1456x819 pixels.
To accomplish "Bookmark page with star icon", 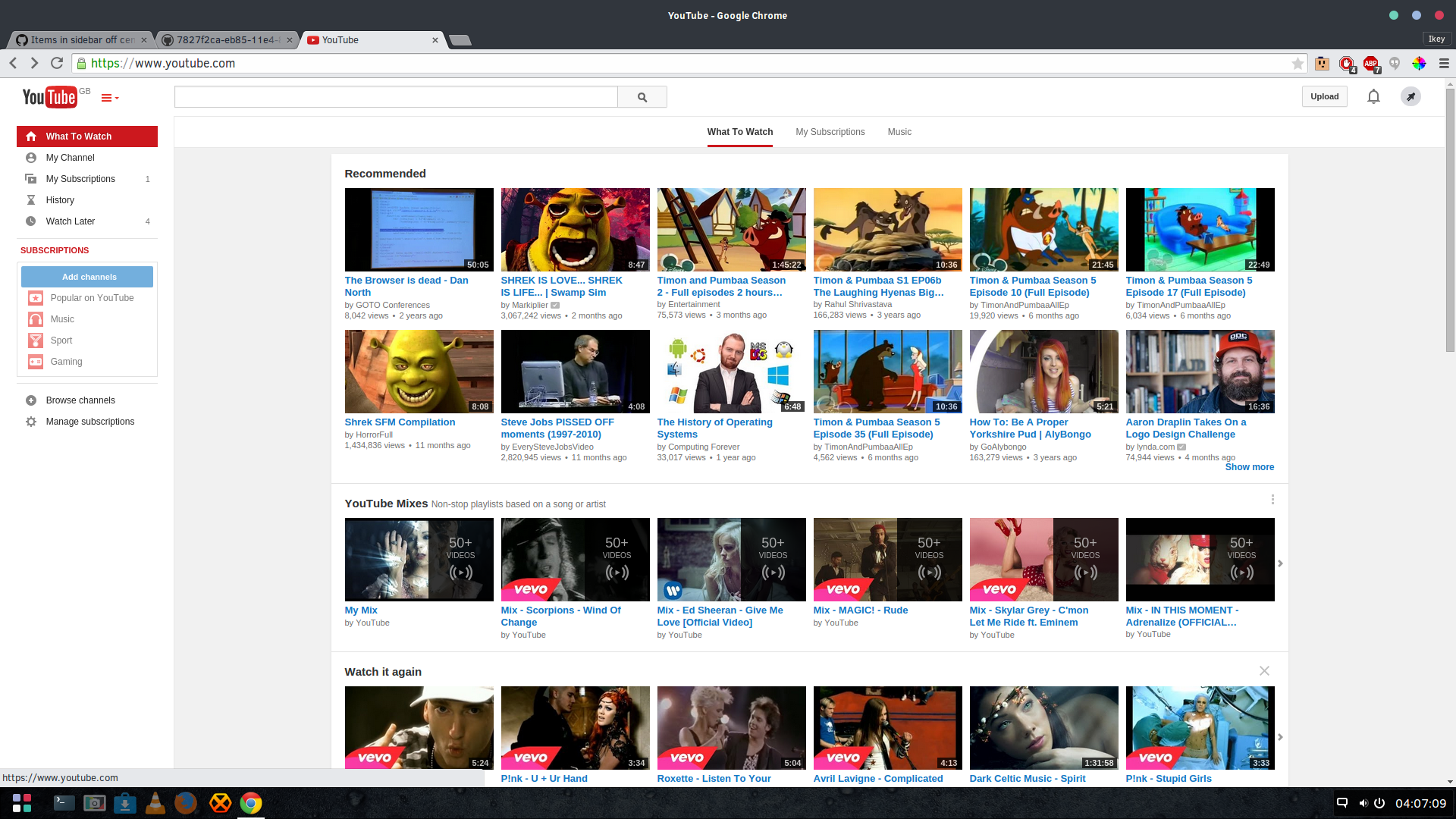I will click(1298, 64).
